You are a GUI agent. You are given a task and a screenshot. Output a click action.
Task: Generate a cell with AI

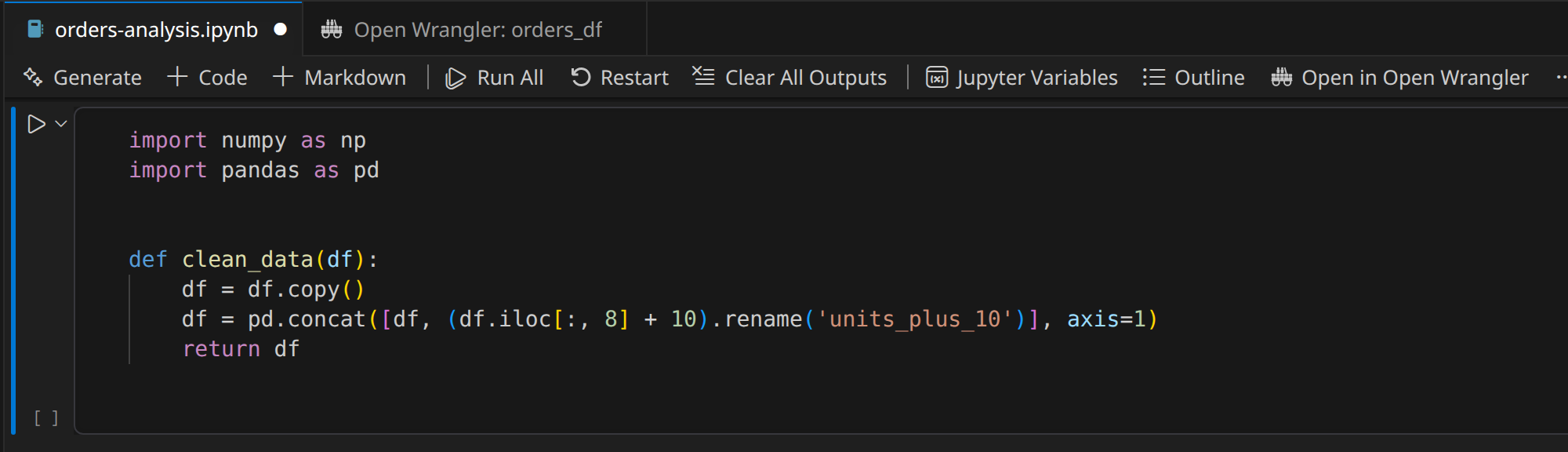[x=83, y=77]
